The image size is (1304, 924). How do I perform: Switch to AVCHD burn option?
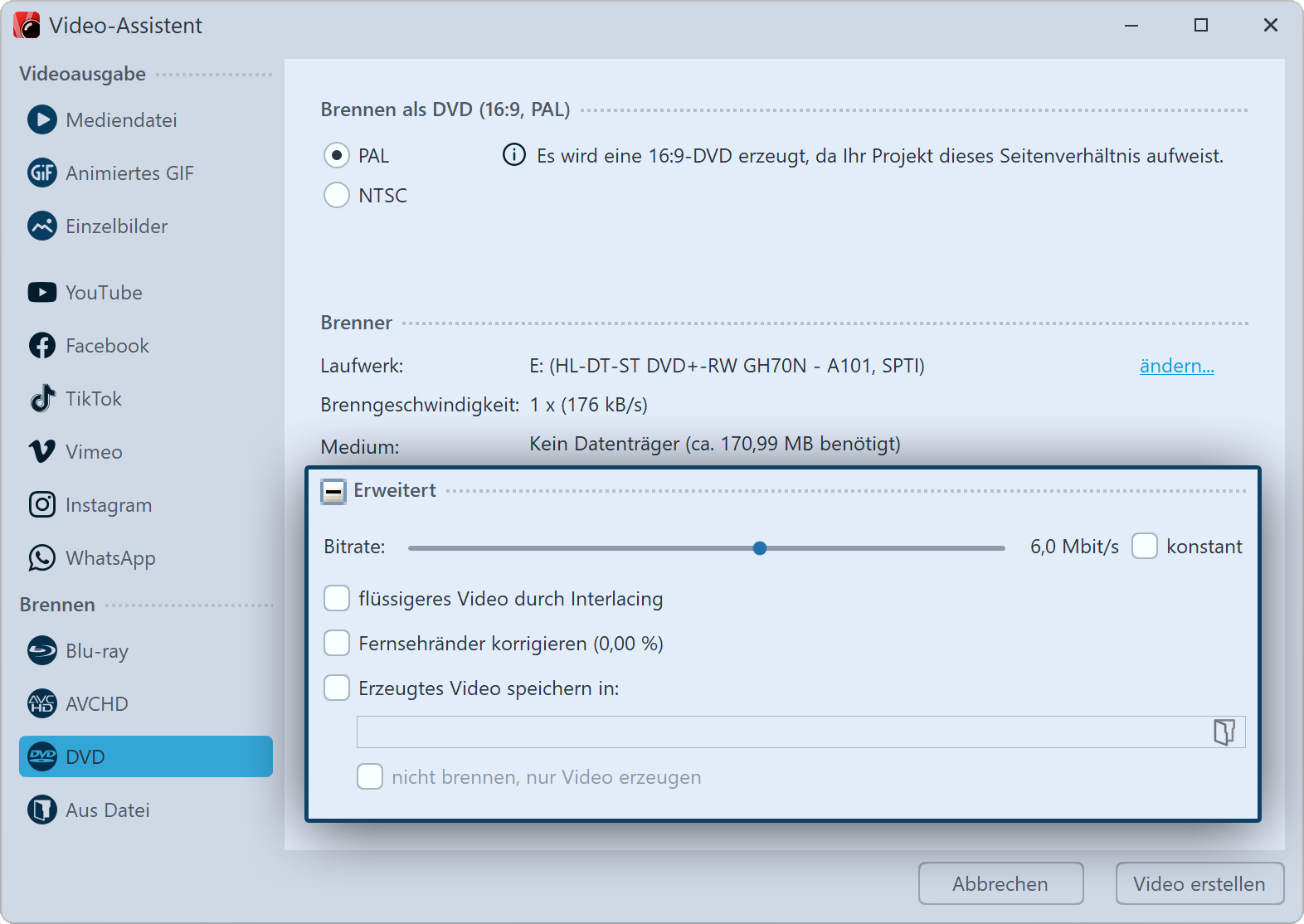click(96, 704)
